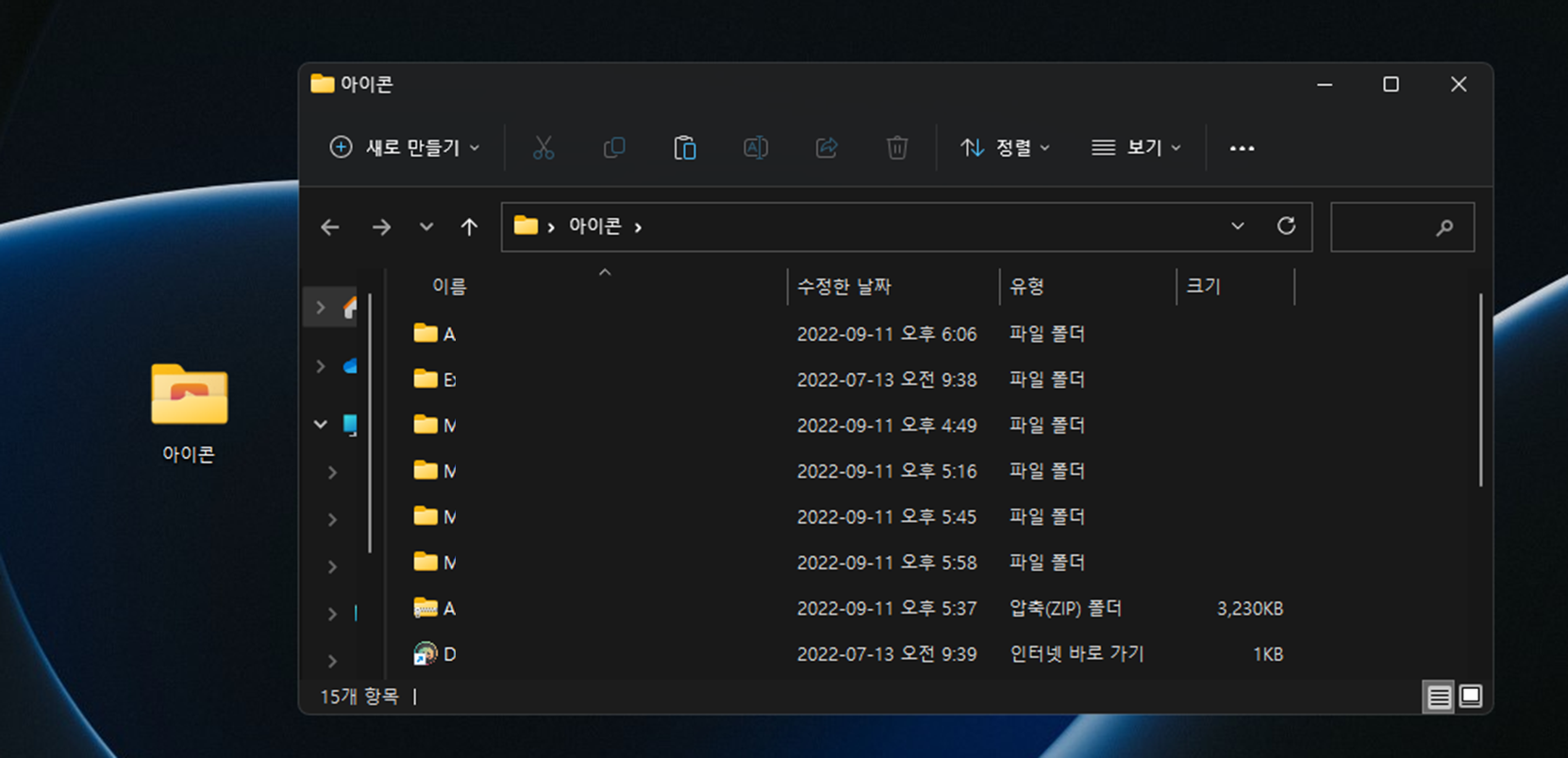The height and width of the screenshot is (758, 1568).
Task: Click the Paste clipboard icon
Action: [x=685, y=148]
